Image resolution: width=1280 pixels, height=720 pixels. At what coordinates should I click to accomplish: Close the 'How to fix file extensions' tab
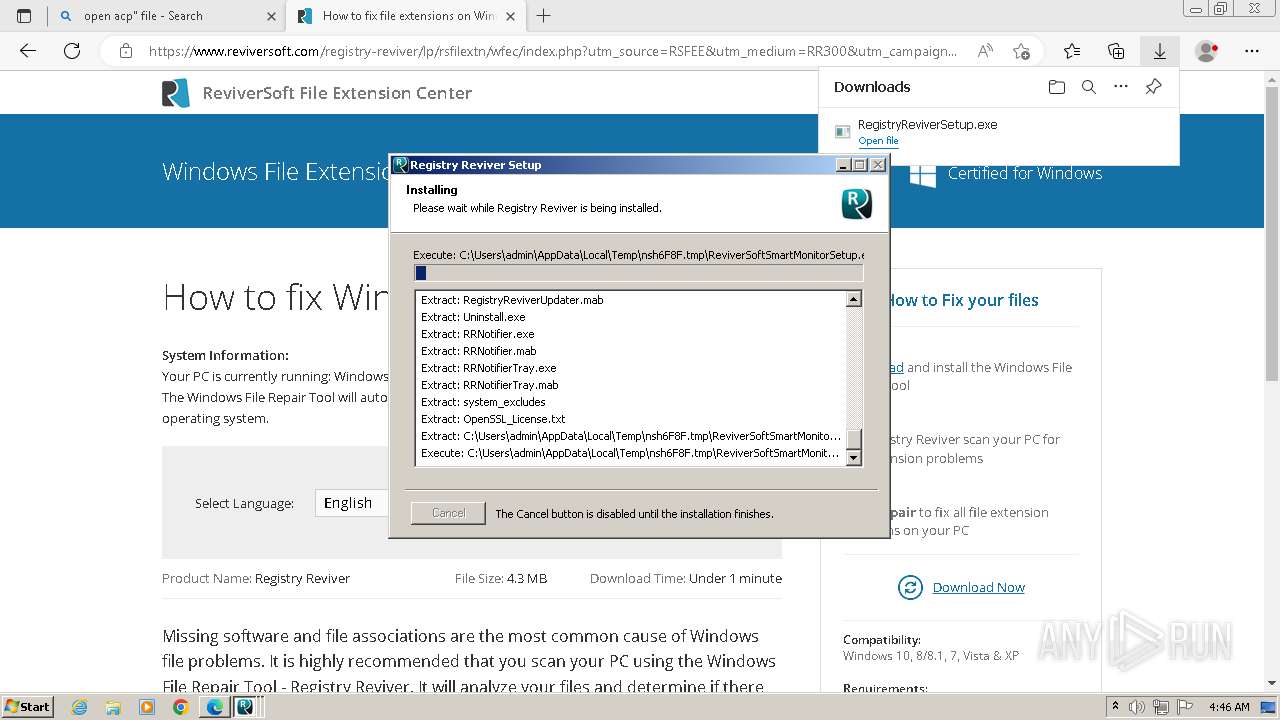(x=510, y=16)
